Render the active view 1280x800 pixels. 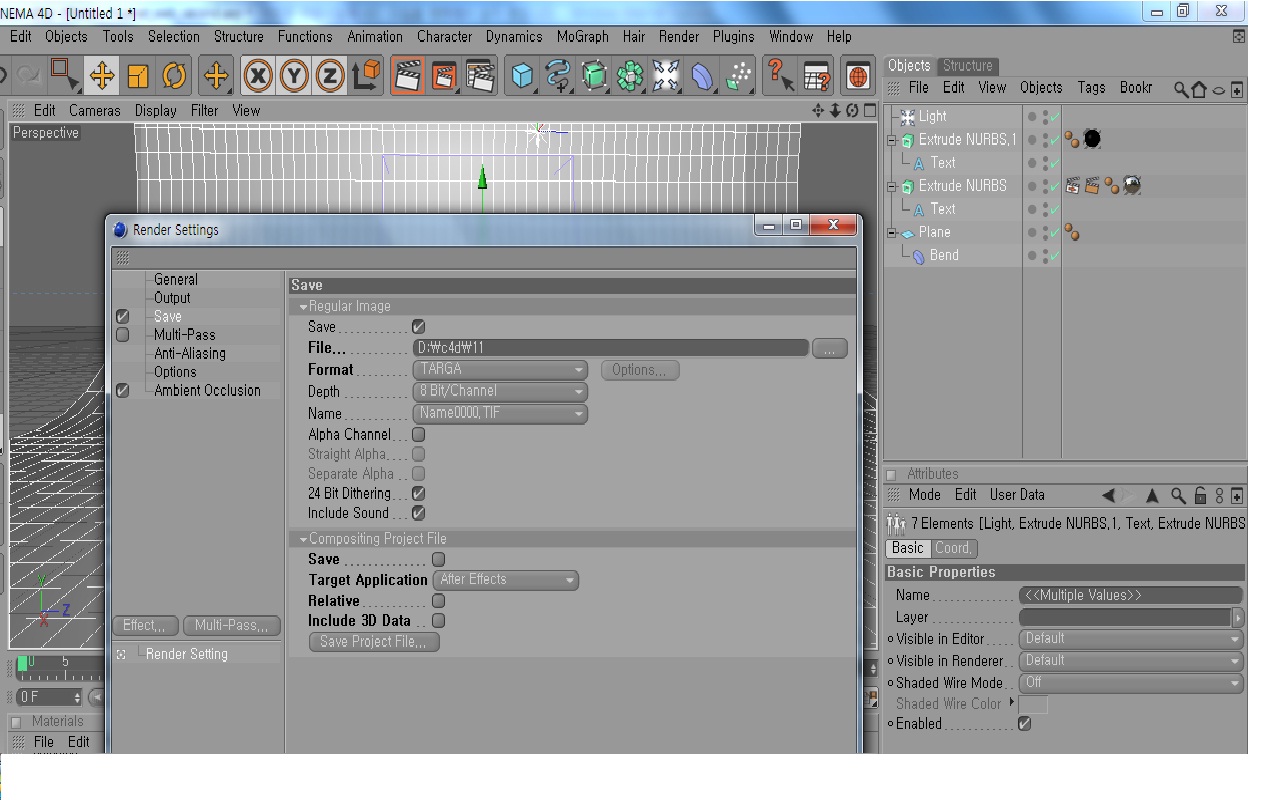tap(407, 76)
